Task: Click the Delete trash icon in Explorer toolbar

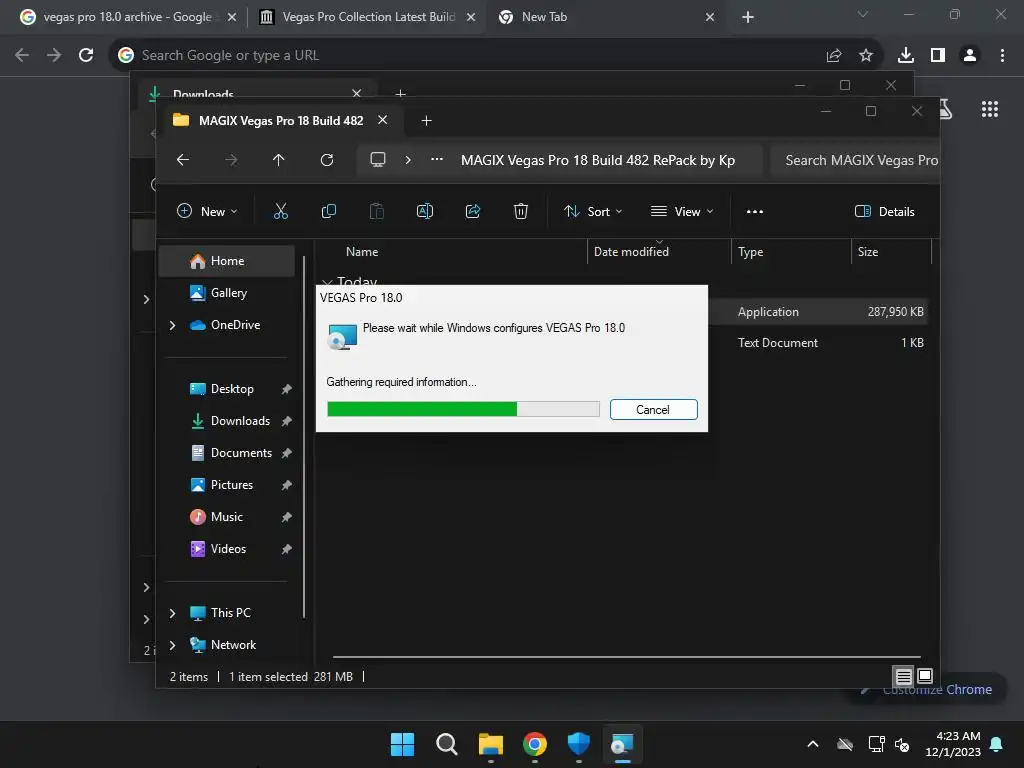Action: pyautogui.click(x=520, y=211)
